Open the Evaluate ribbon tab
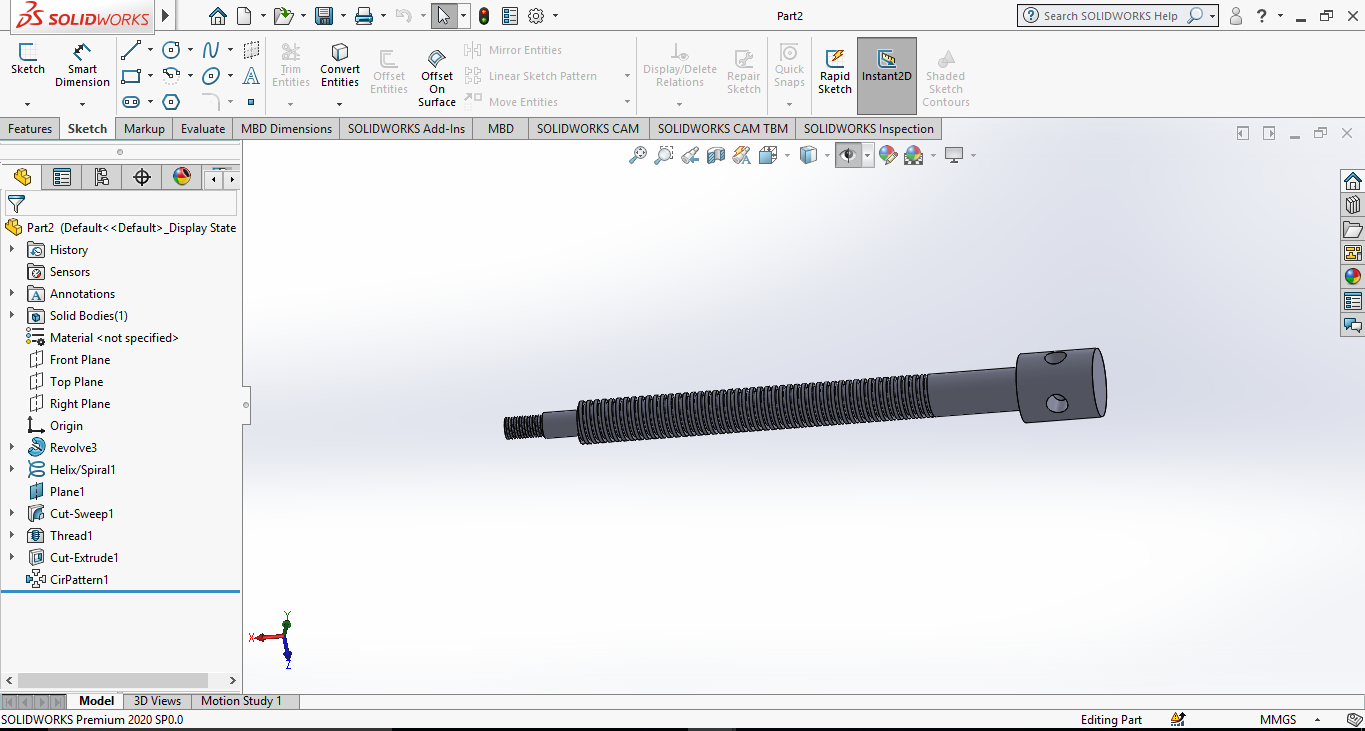Viewport: 1365px width, 731px height. click(203, 129)
